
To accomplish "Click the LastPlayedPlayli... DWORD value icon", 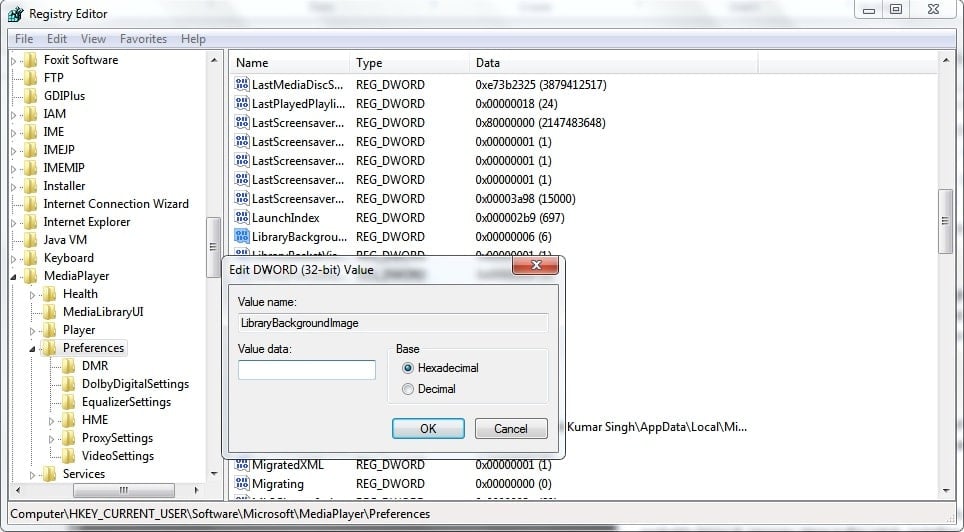I will point(242,103).
